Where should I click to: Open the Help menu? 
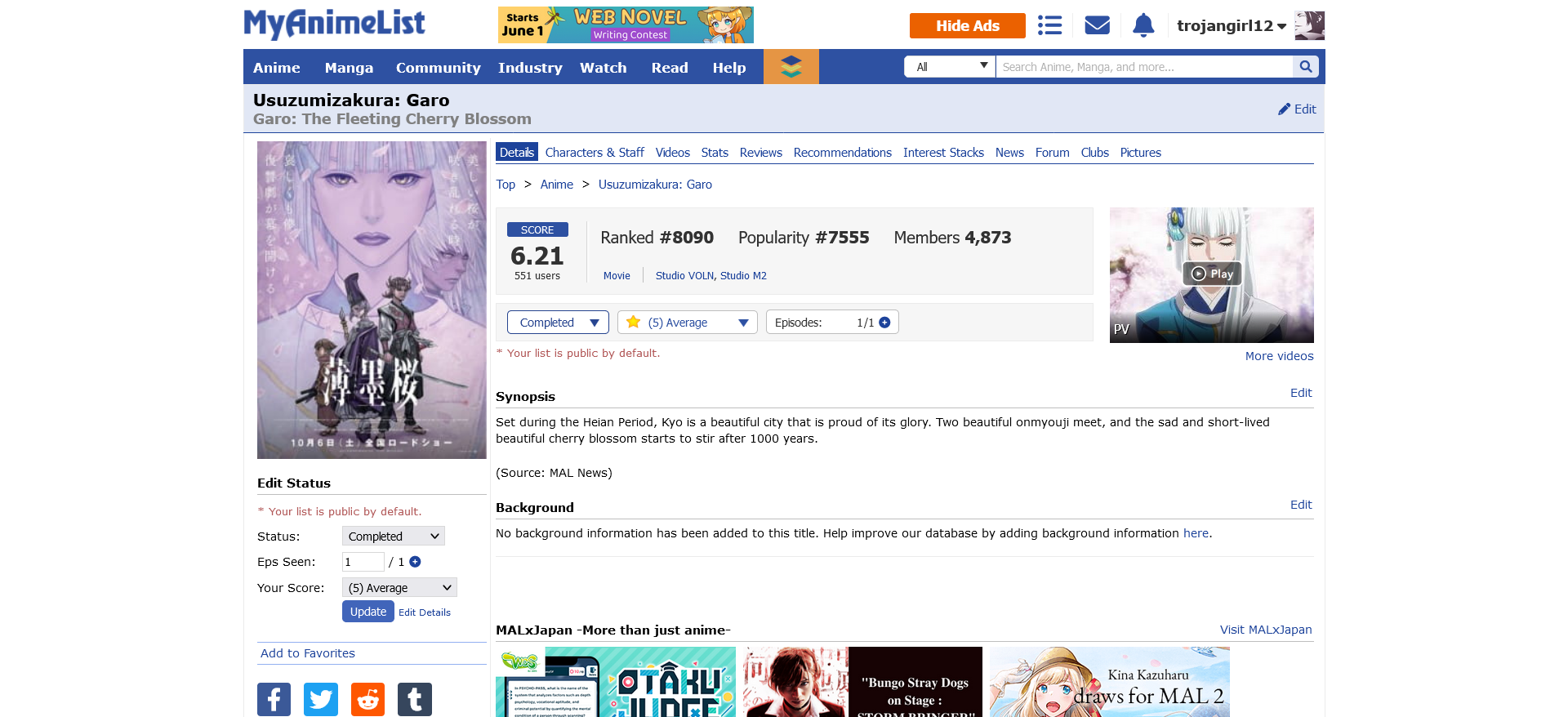(729, 68)
